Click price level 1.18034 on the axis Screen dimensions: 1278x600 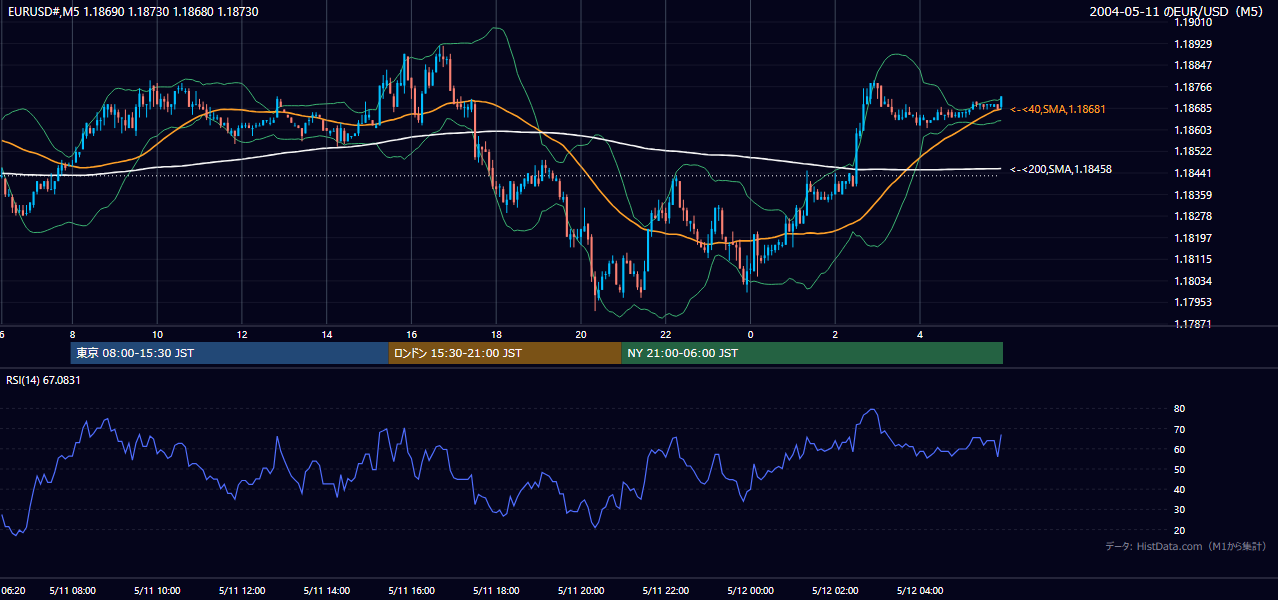(1194, 281)
